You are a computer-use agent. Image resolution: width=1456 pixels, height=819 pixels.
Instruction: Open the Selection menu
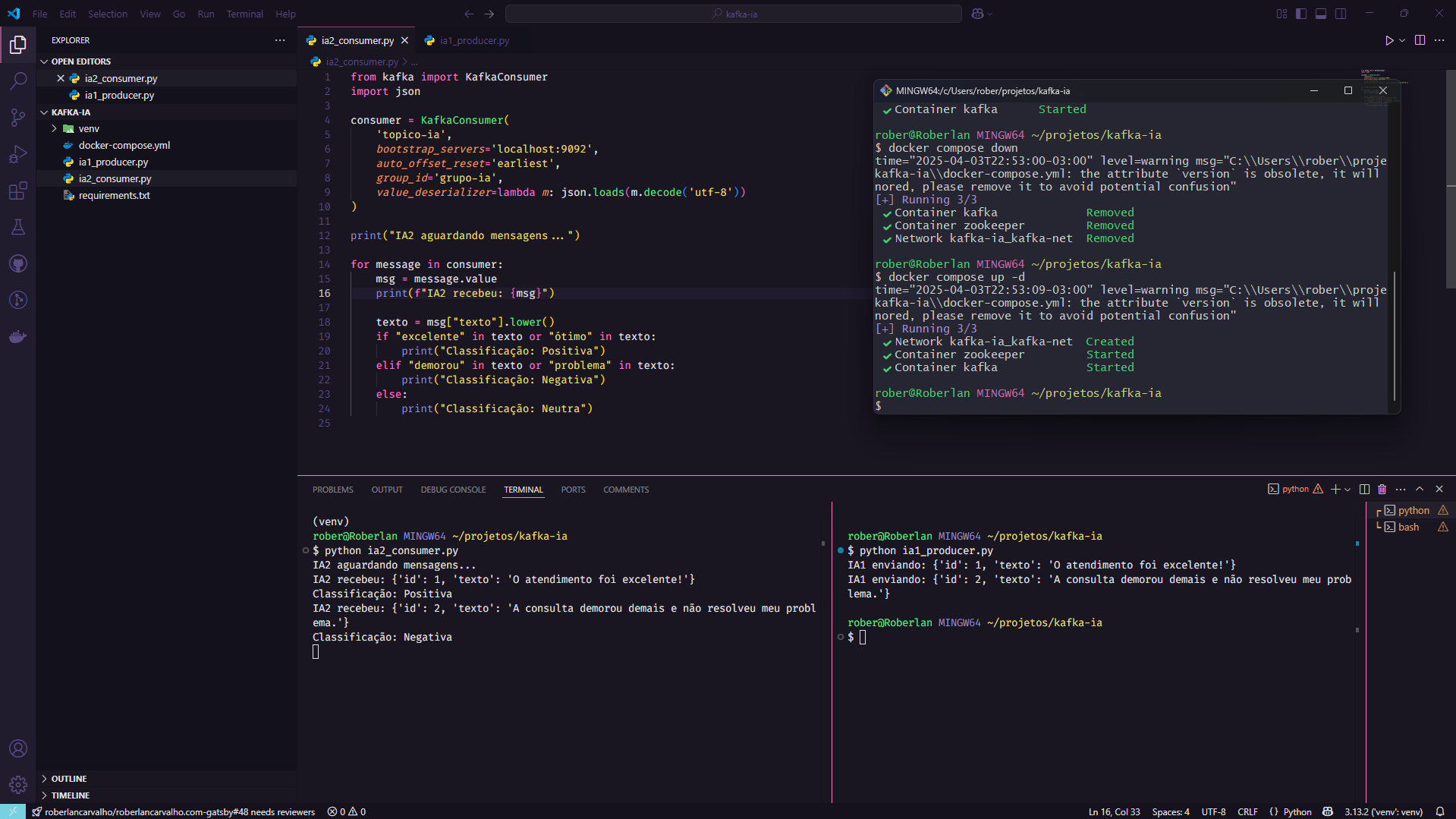(x=108, y=14)
